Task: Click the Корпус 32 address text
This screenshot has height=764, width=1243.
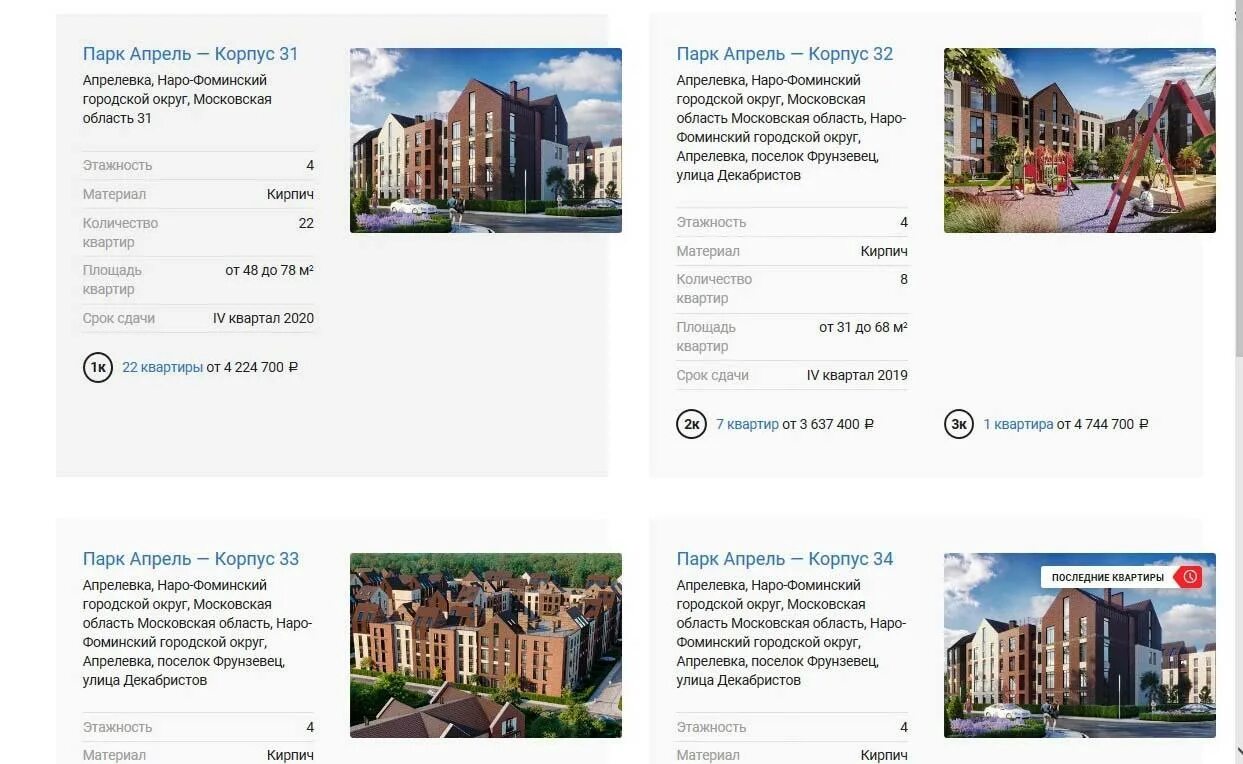Action: click(792, 128)
